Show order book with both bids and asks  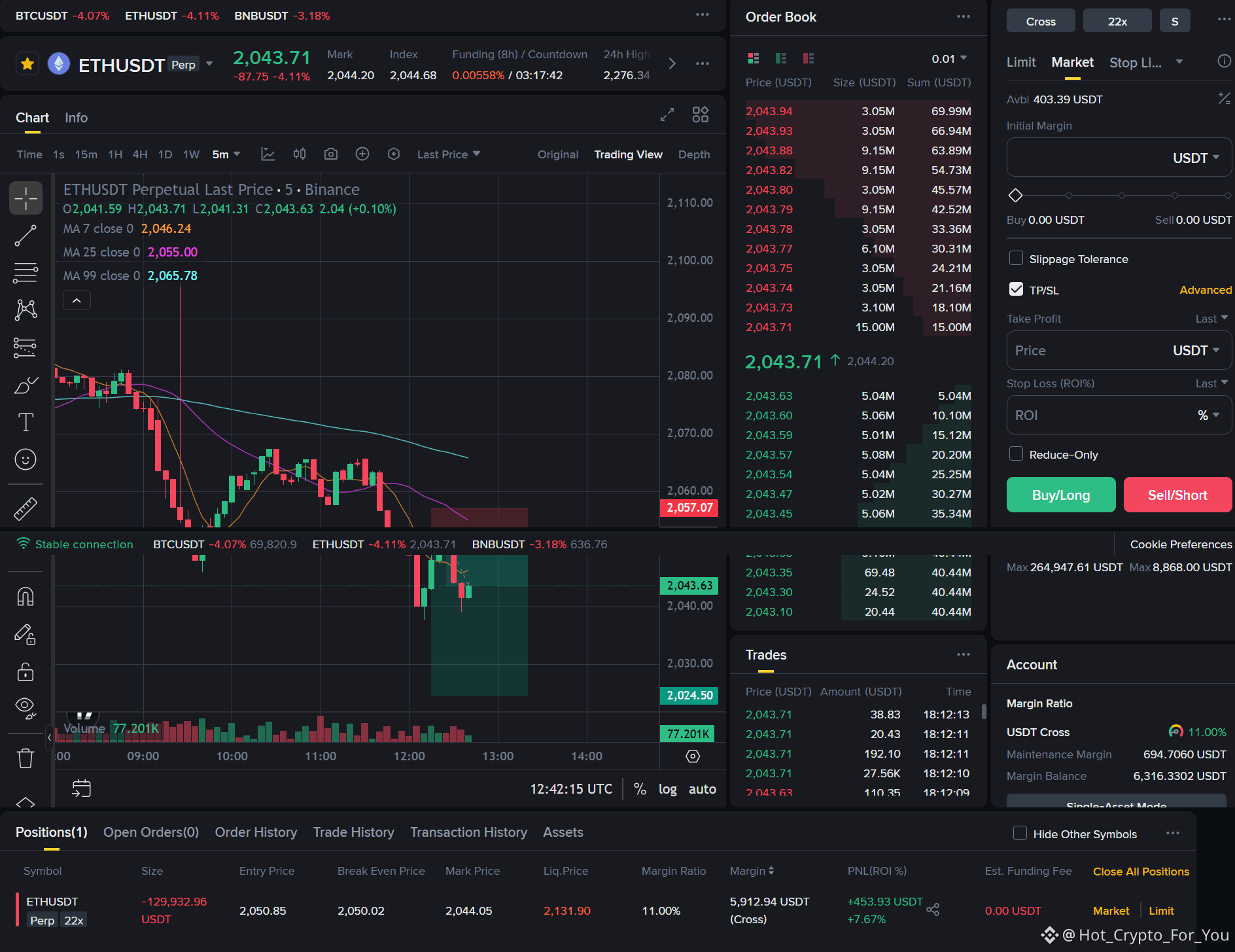coord(754,58)
